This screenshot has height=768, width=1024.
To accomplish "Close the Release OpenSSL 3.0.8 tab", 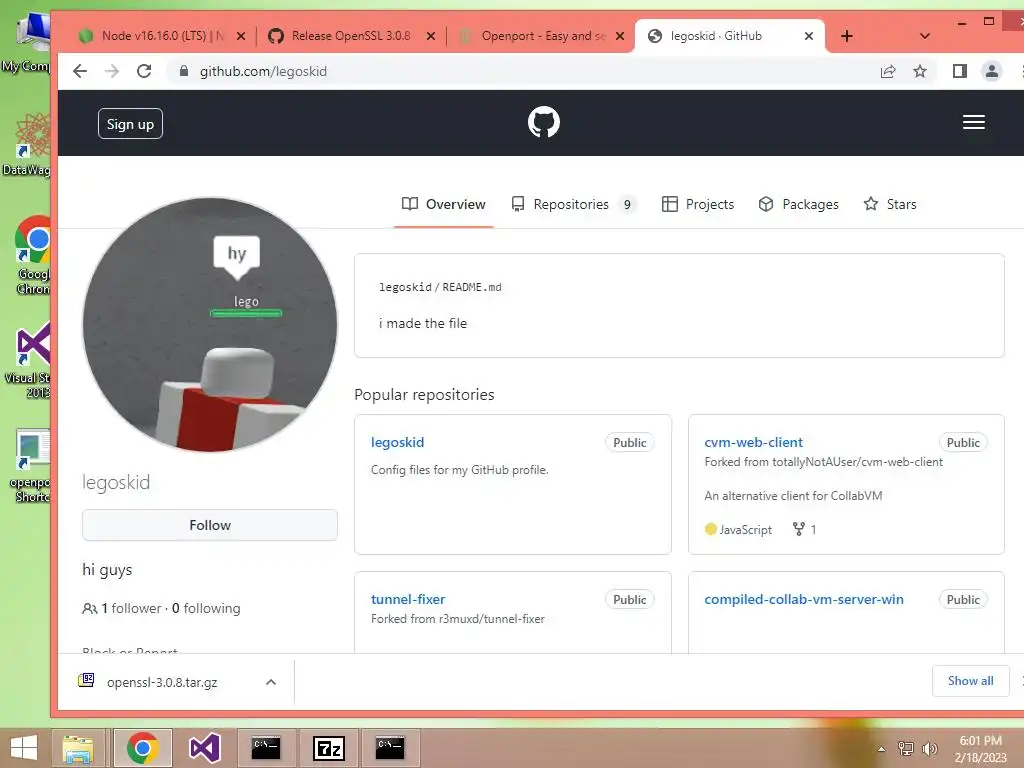I will [431, 36].
